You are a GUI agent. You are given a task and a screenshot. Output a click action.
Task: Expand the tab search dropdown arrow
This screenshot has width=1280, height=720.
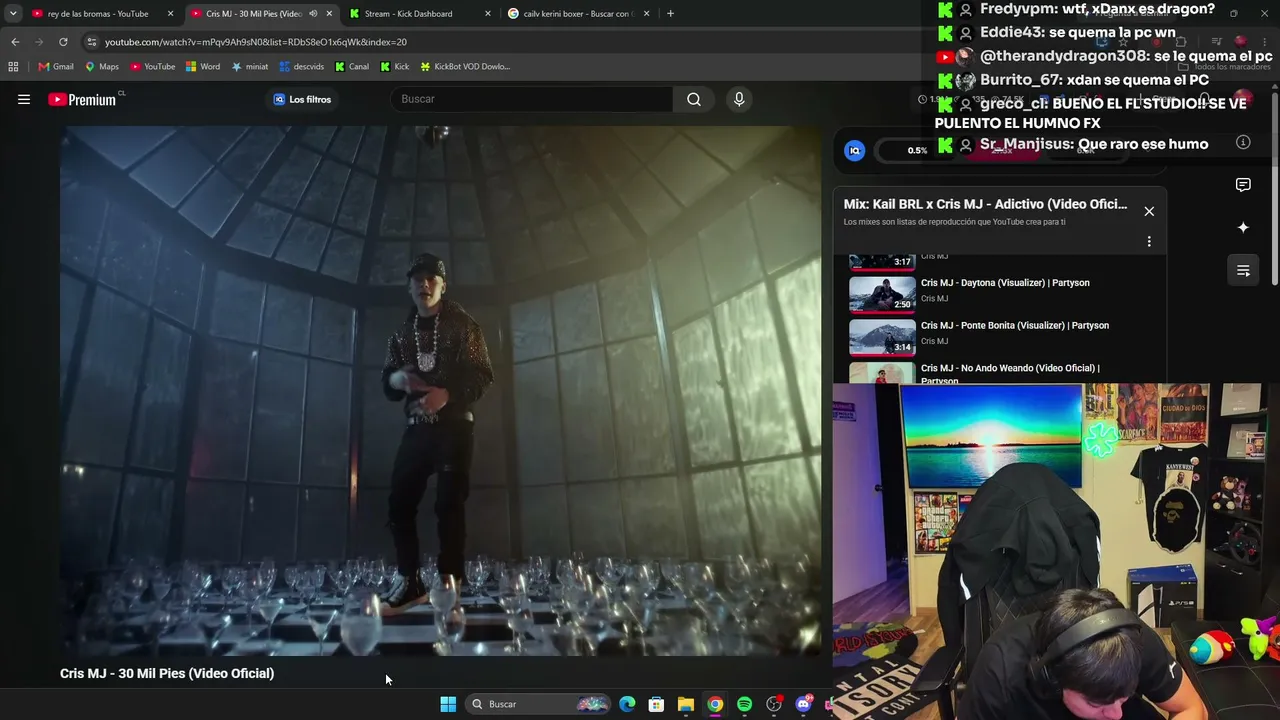(x=12, y=14)
